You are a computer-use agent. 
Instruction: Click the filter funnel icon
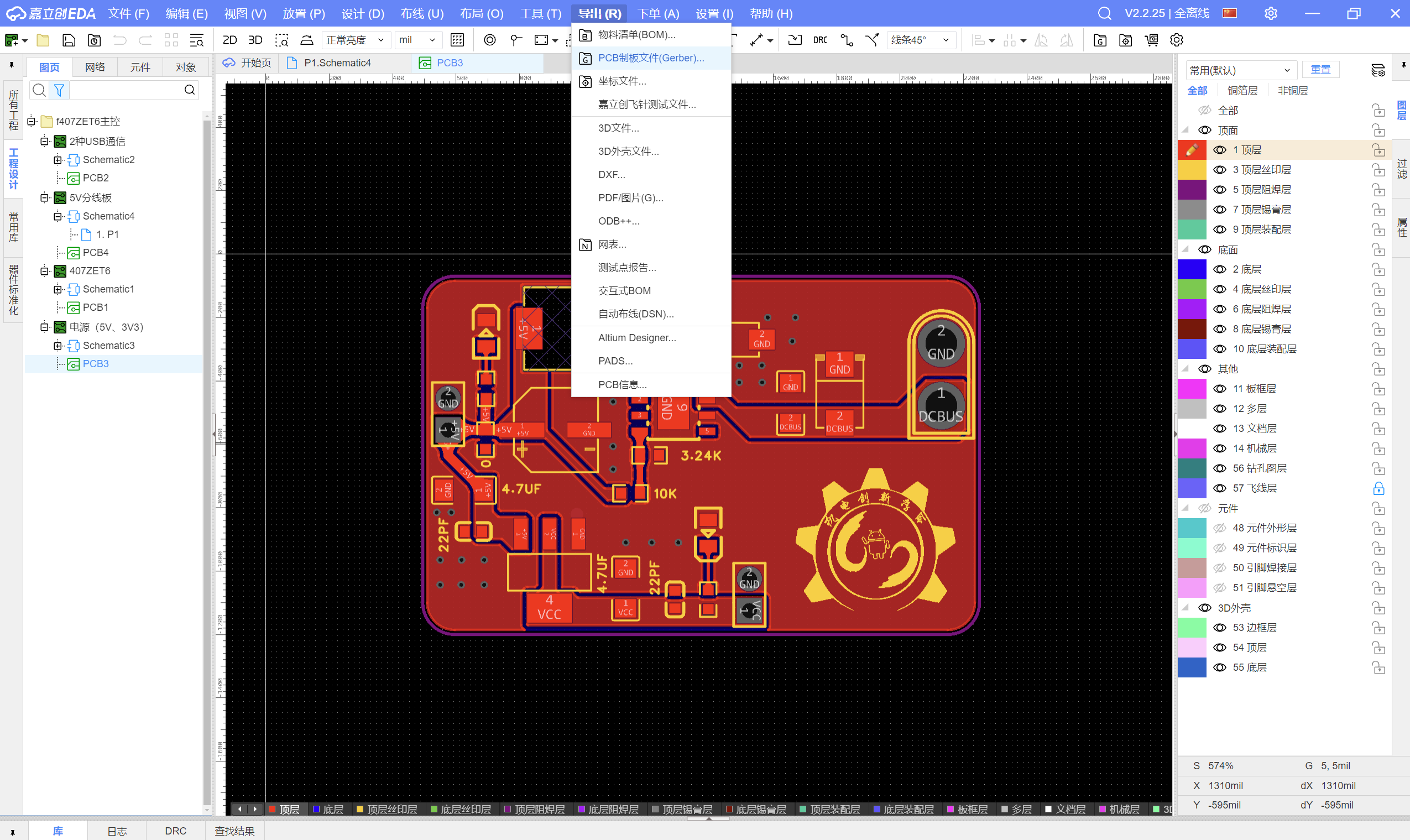(59, 90)
